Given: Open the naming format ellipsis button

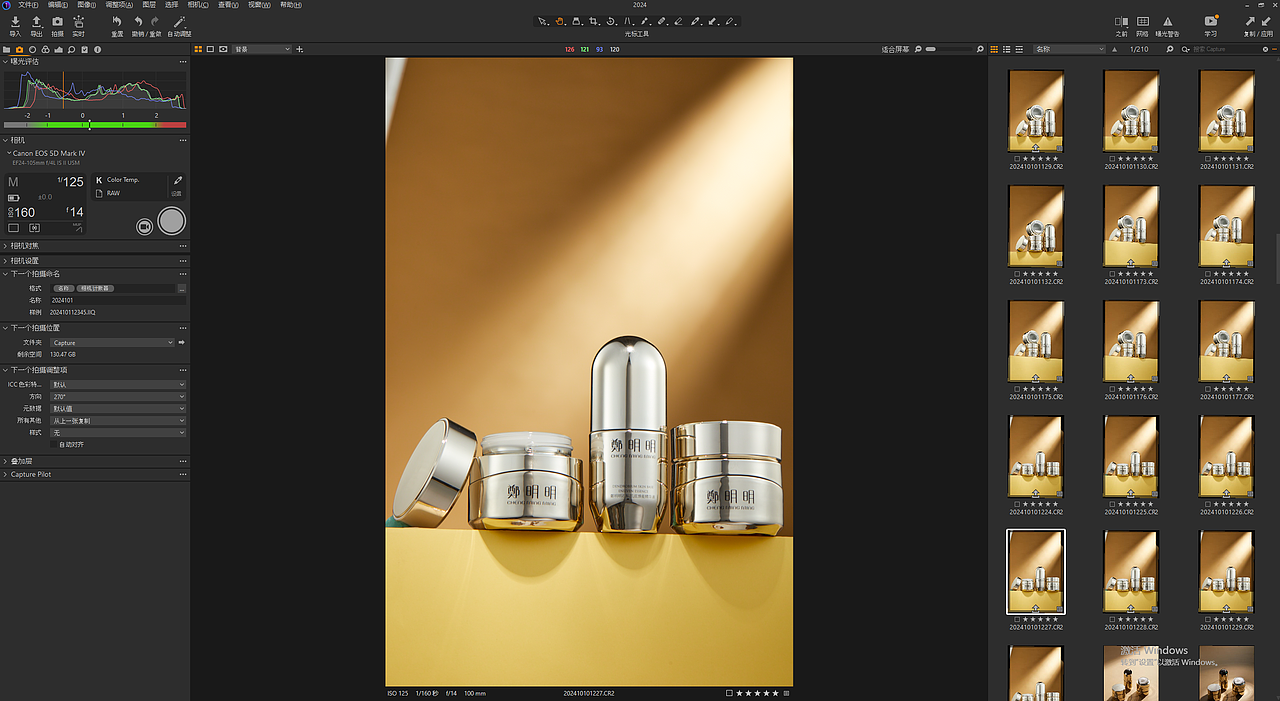Looking at the screenshot, I should [x=181, y=288].
